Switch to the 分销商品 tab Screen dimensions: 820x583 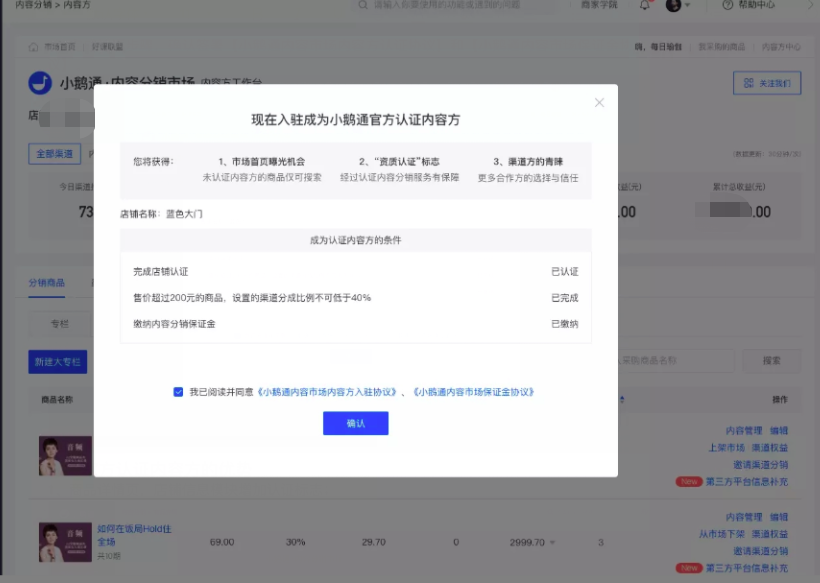point(47,283)
